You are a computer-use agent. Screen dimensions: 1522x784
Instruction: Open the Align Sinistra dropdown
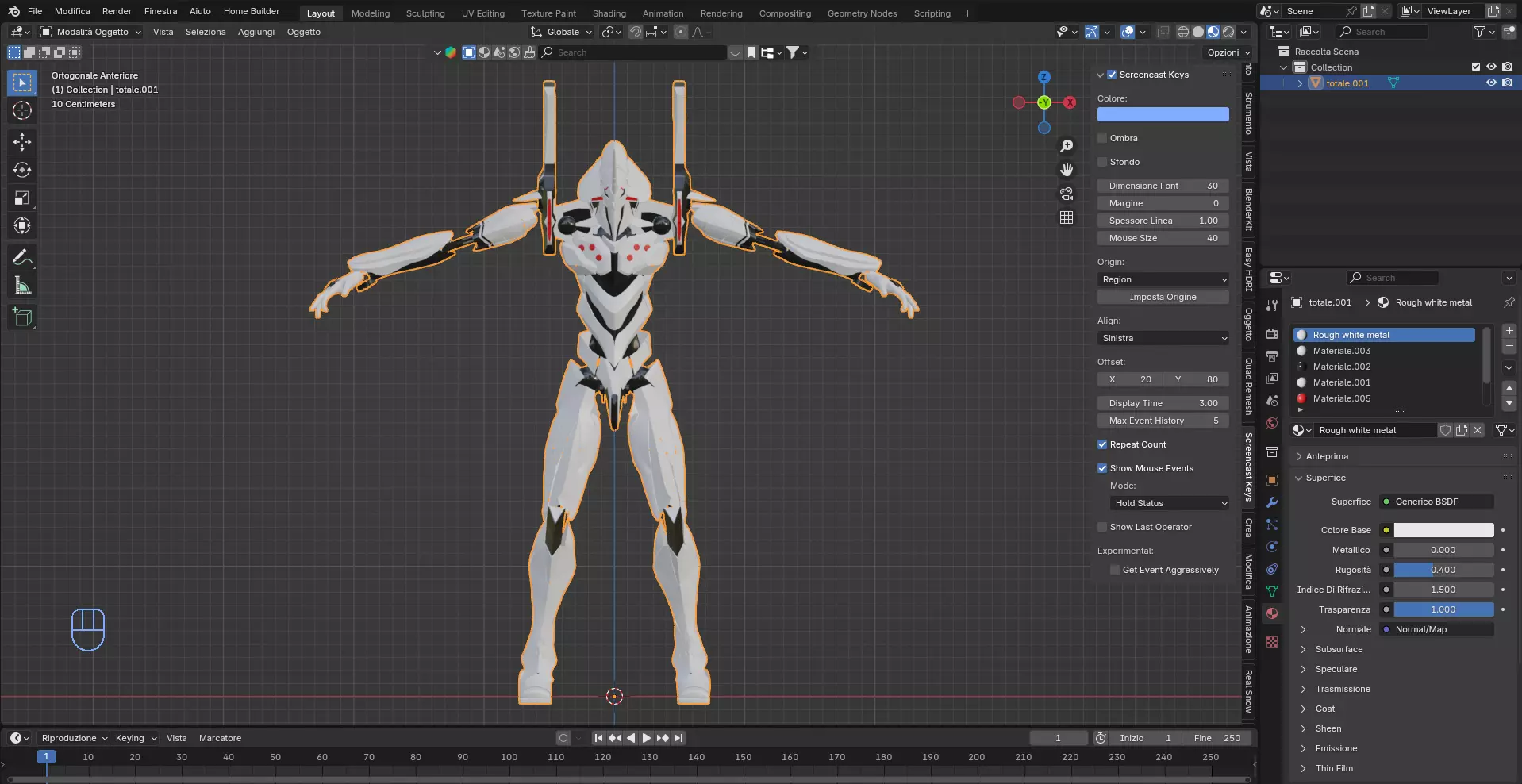pyautogui.click(x=1163, y=338)
